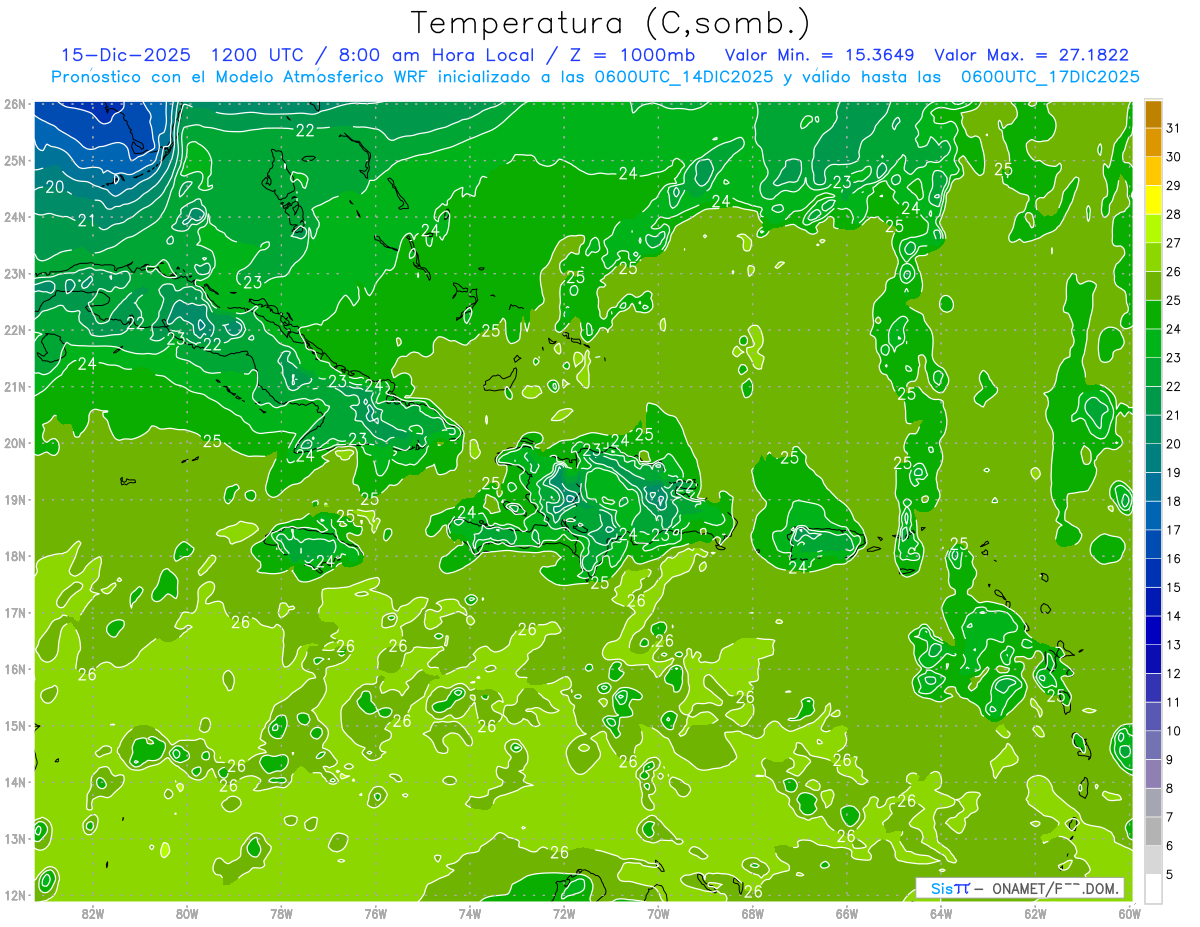Viewport: 1200px width, 927px height.
Task: Click the 74W longitude axis label
Action: click(x=470, y=913)
